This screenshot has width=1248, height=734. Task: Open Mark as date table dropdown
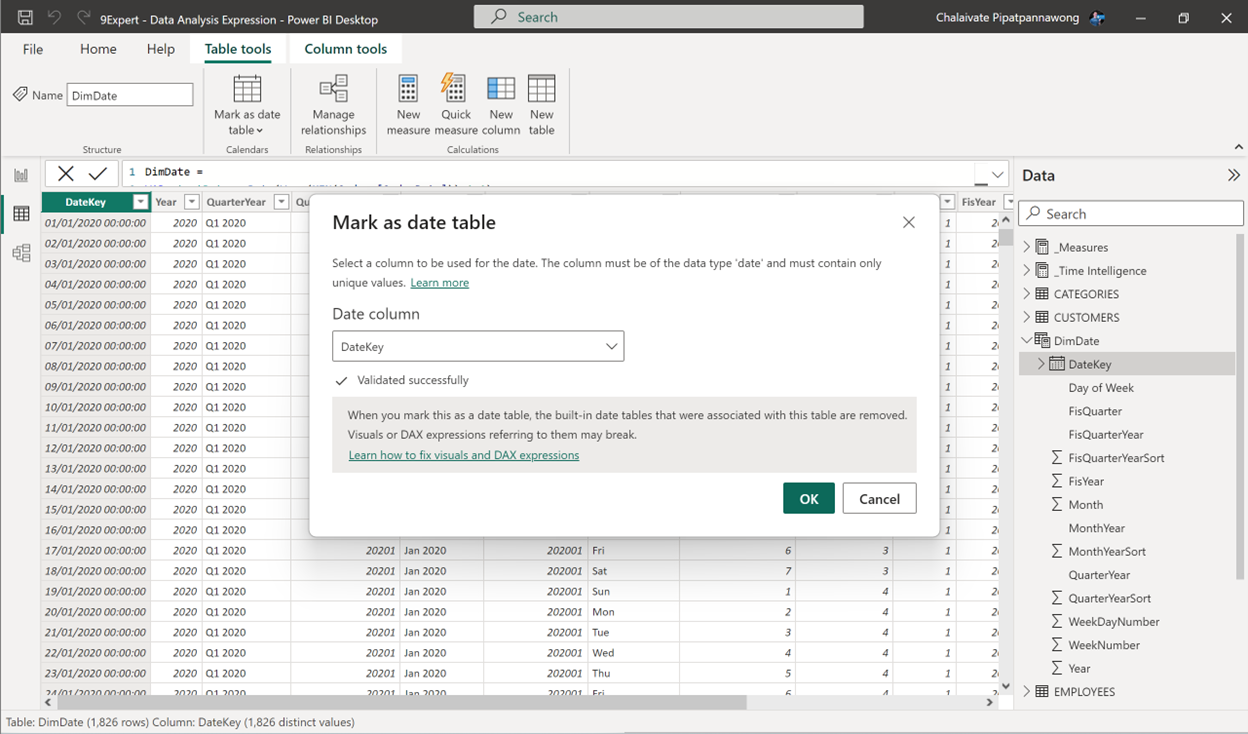point(247,104)
